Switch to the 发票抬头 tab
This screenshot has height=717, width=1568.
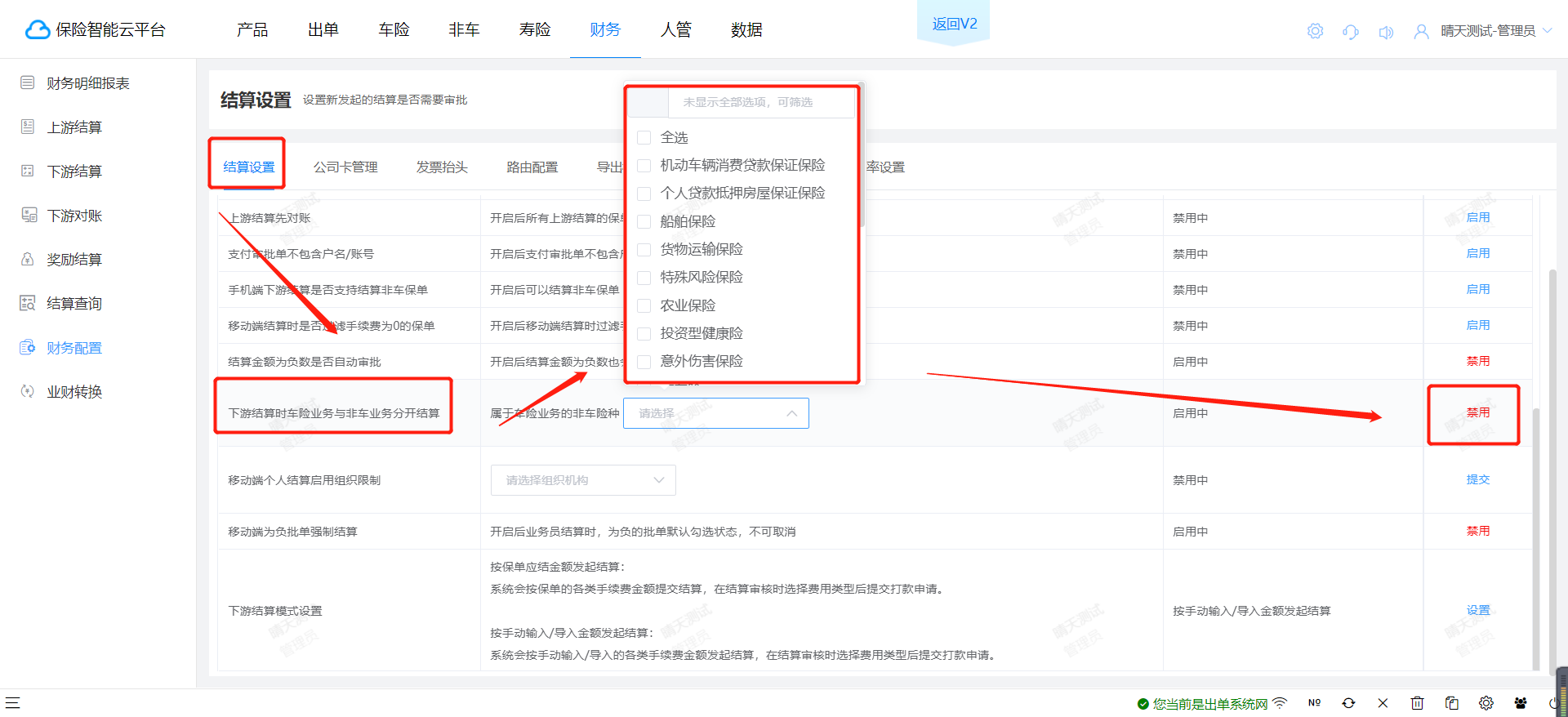tap(442, 167)
